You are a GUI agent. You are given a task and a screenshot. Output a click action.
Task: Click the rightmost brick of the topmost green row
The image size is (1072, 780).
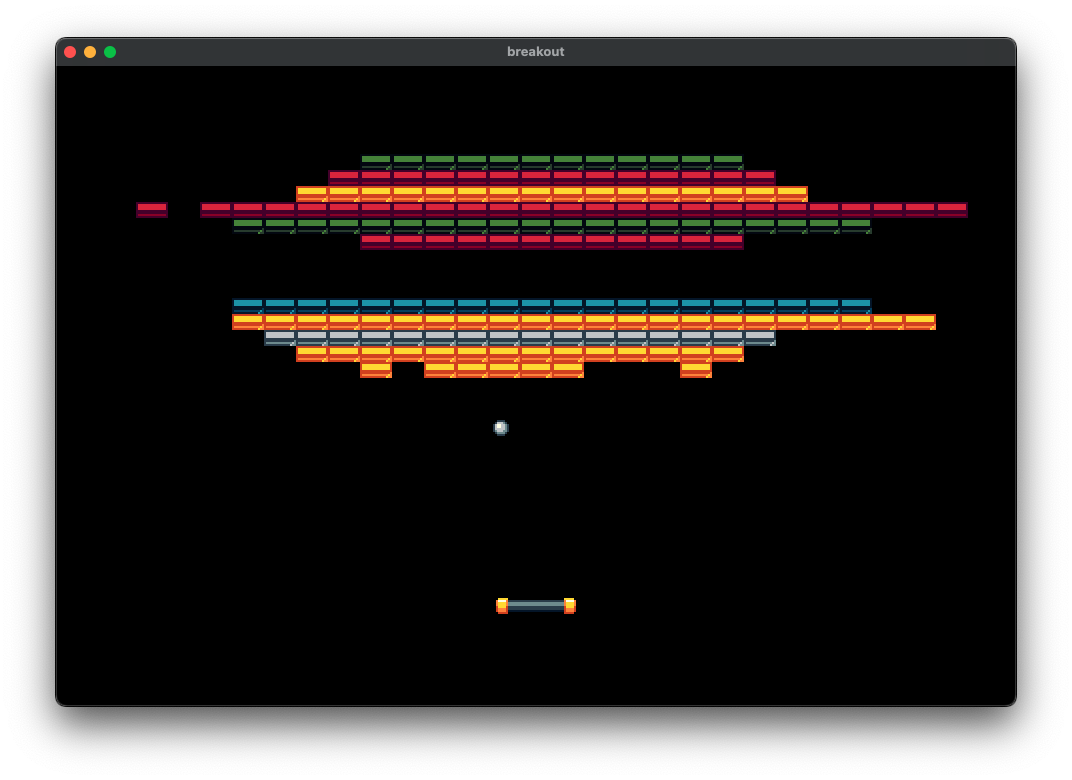pyautogui.click(x=728, y=162)
